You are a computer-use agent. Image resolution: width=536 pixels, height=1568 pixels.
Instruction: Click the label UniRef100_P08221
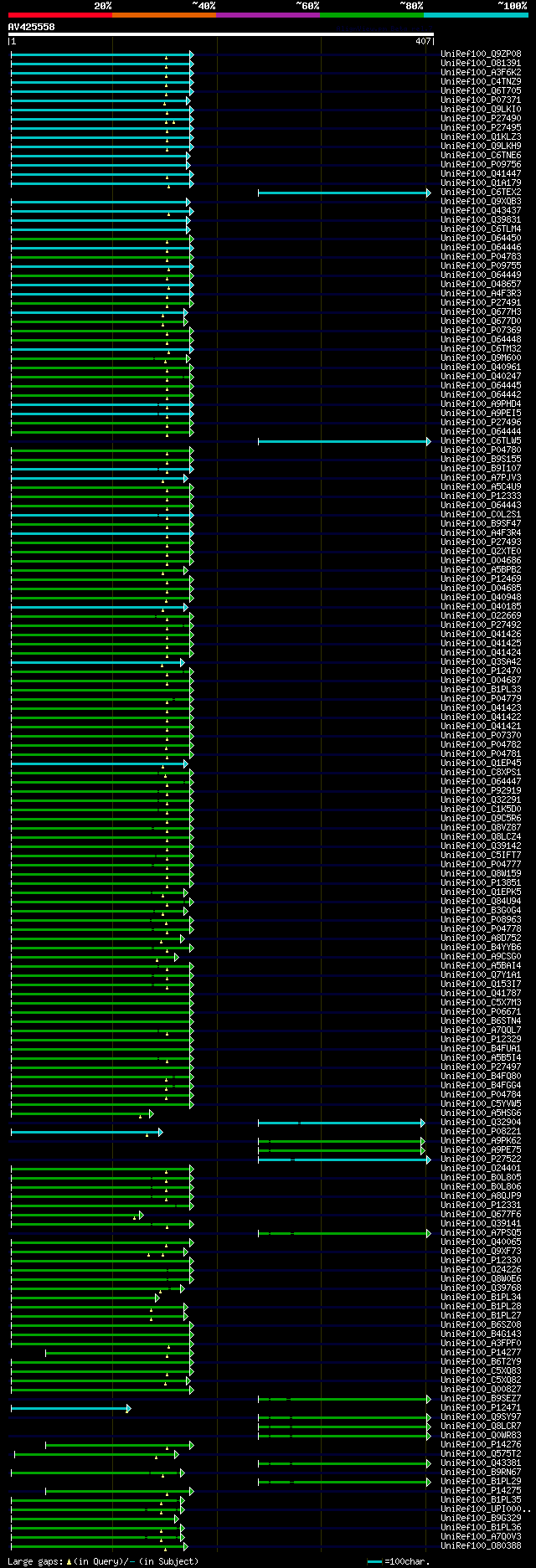click(481, 1132)
